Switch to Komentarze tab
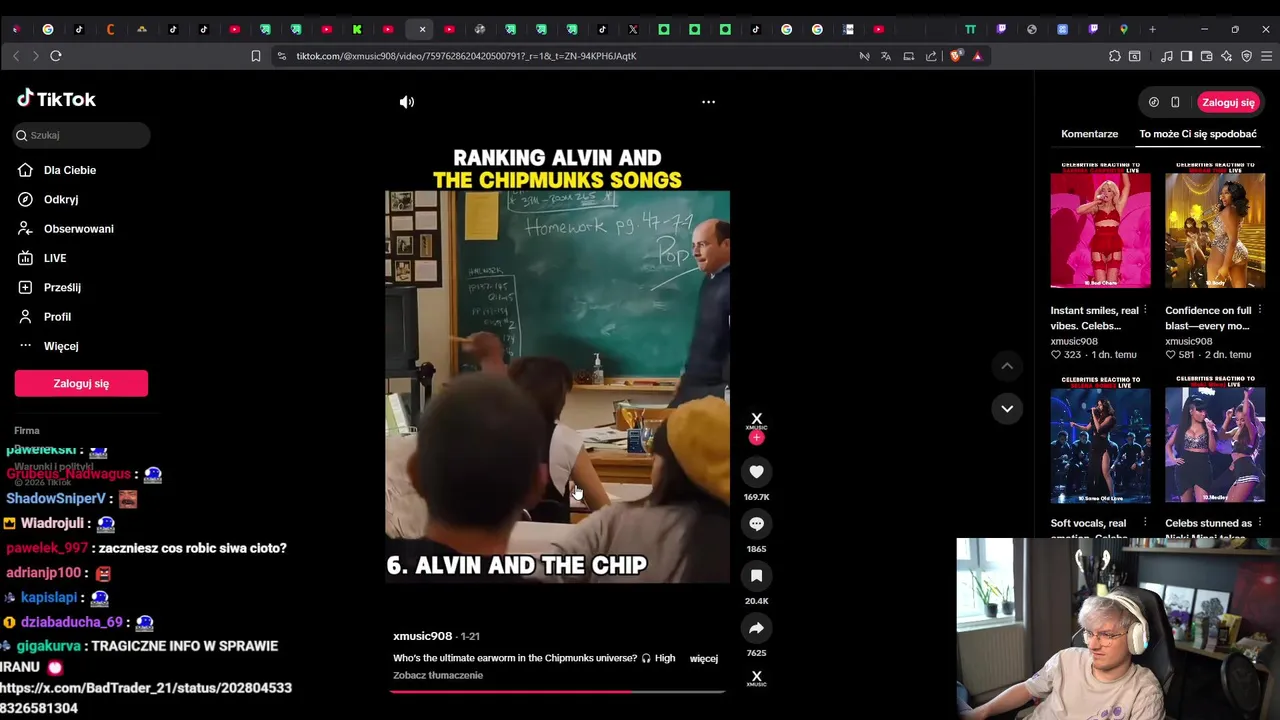 1089,134
